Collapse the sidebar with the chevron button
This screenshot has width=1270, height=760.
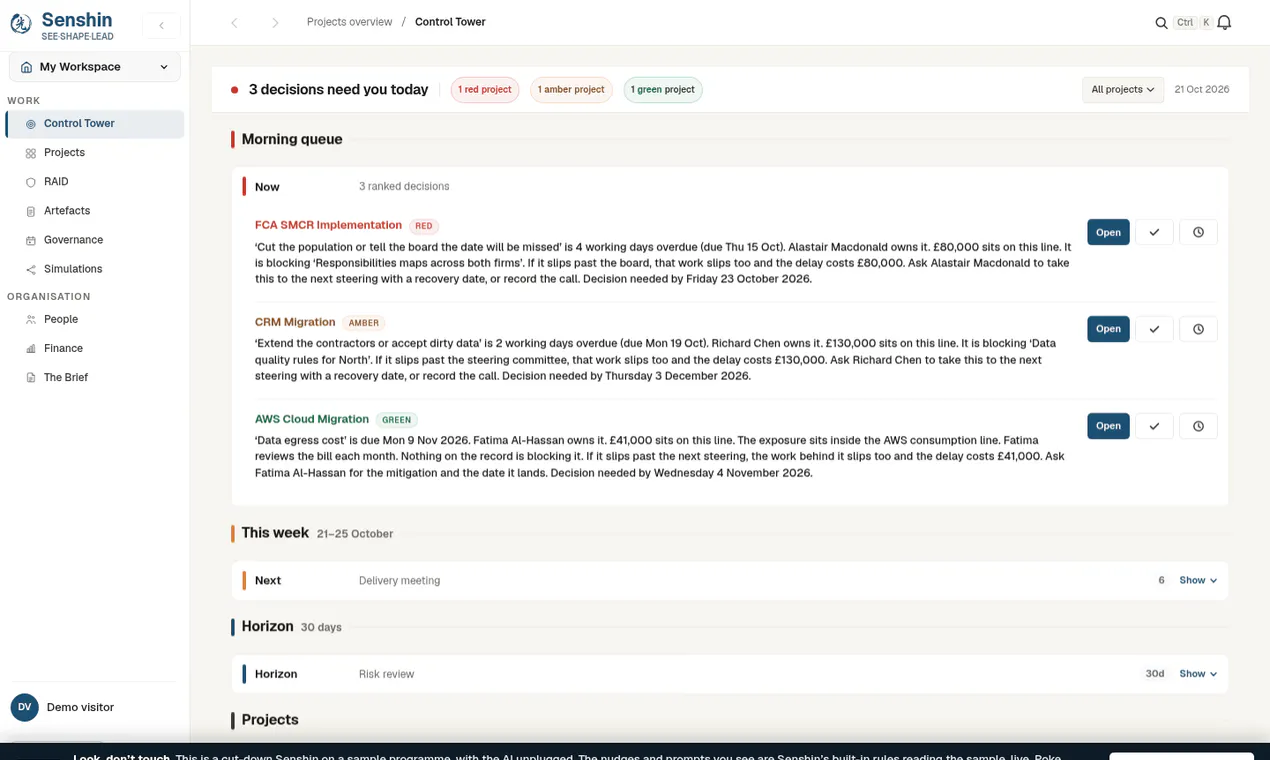coord(161,25)
